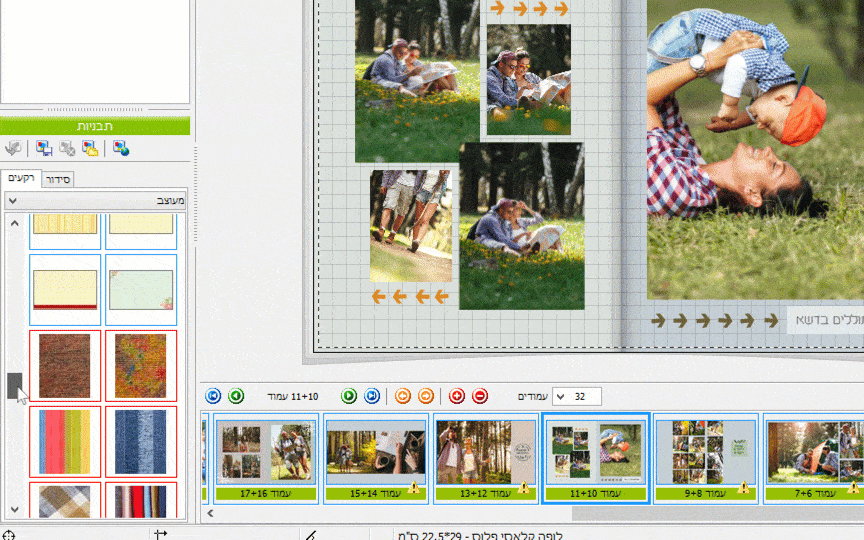
Task: Pick the red and yellow striped background
Action: point(65,441)
